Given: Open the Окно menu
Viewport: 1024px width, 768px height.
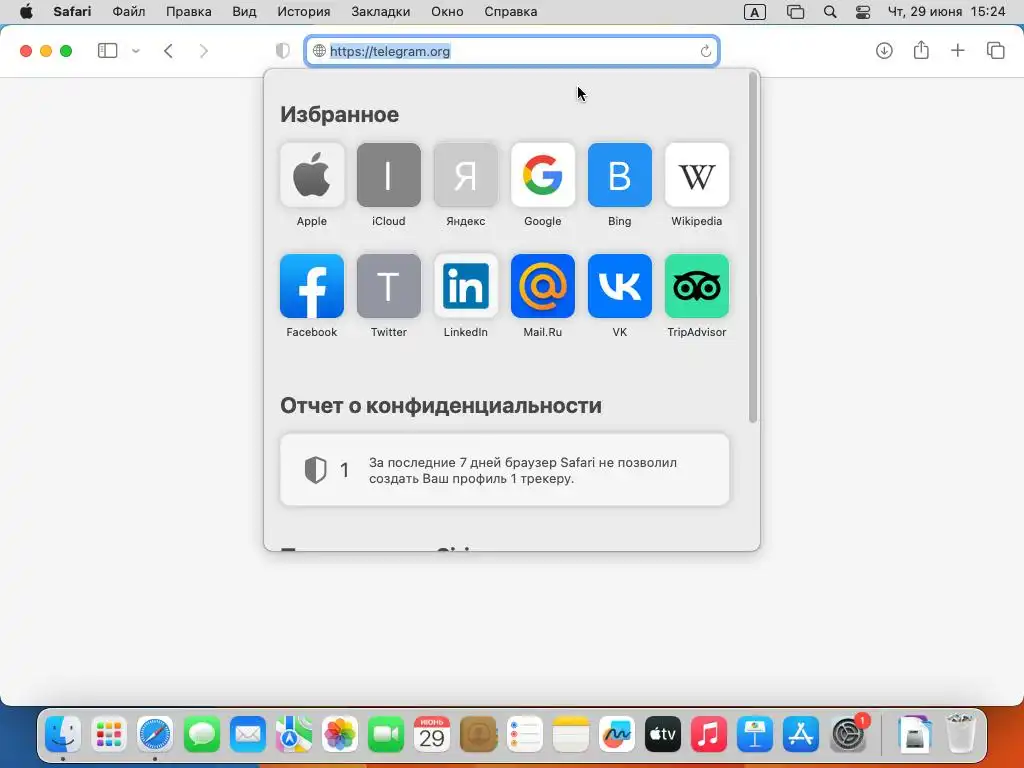Looking at the screenshot, I should pyautogui.click(x=447, y=12).
